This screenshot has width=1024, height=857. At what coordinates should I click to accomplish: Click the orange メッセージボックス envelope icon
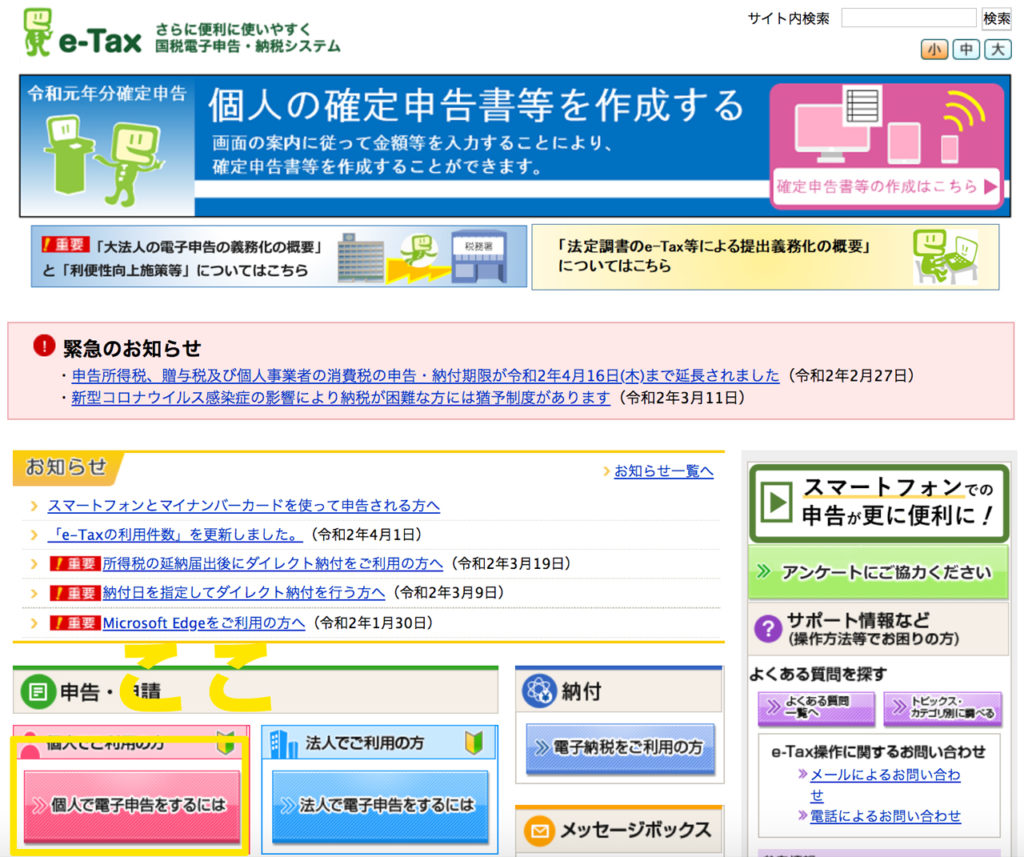click(539, 830)
